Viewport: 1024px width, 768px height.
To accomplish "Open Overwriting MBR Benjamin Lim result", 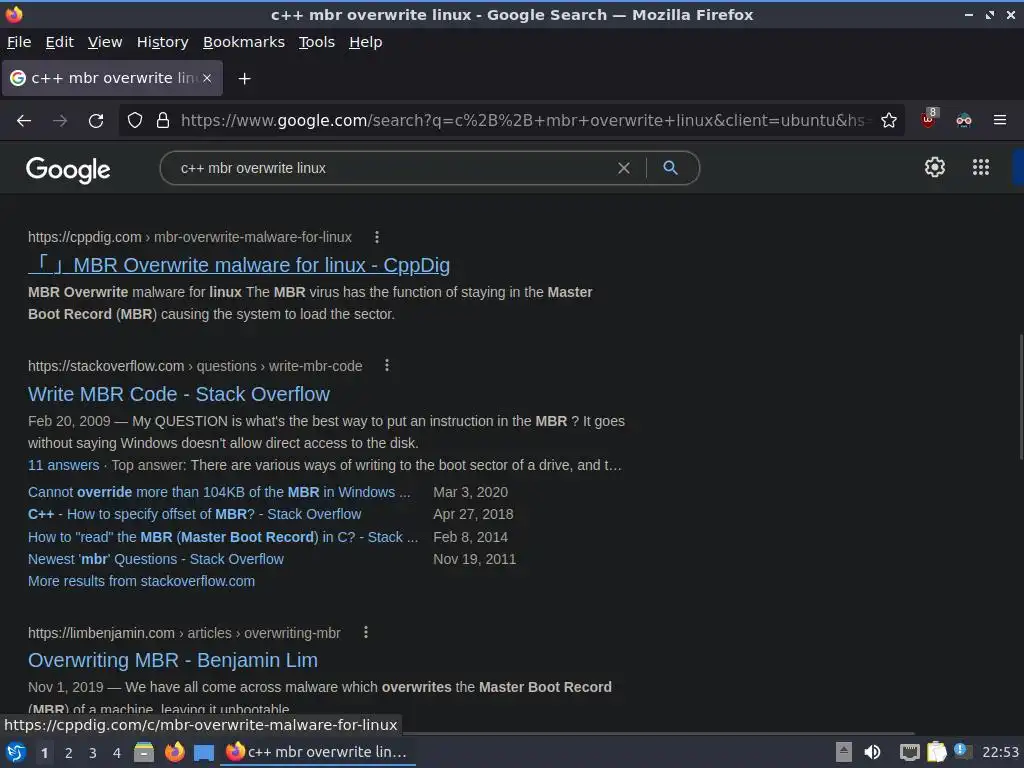I will click(x=173, y=660).
